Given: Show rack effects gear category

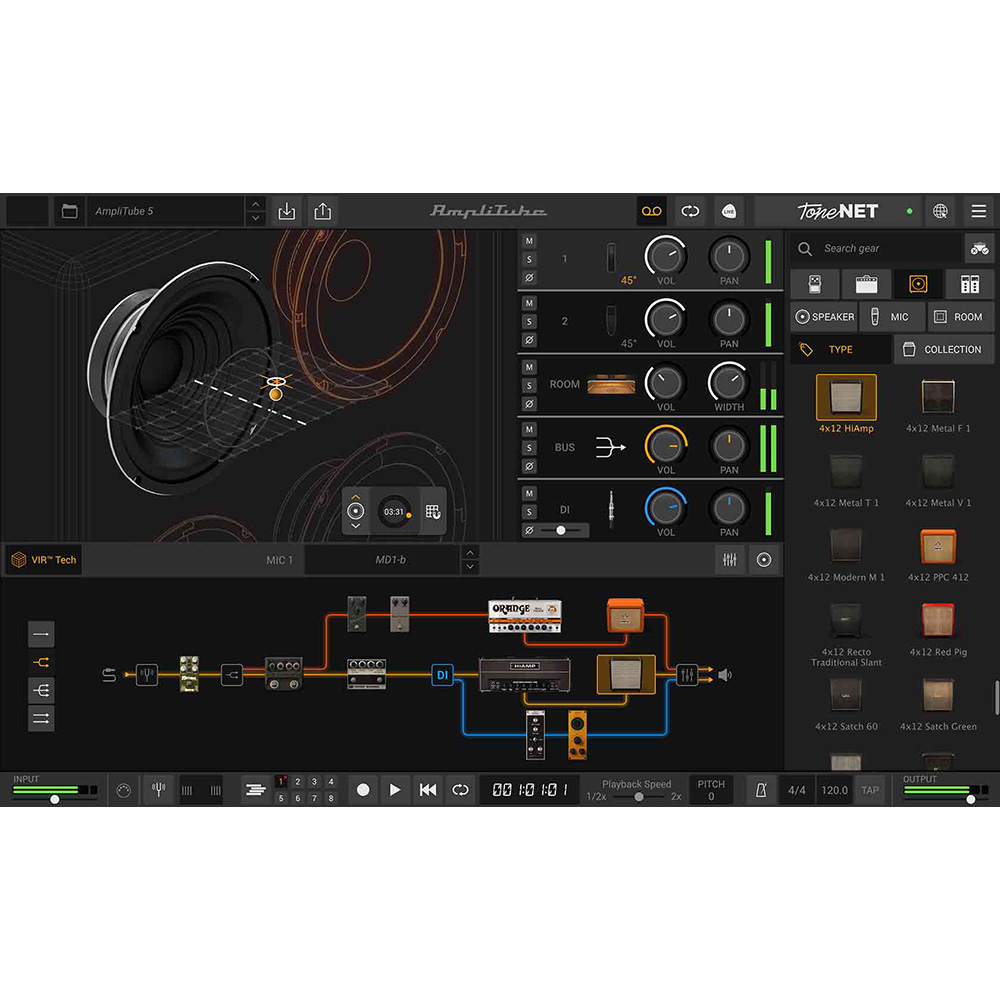Looking at the screenshot, I should tap(969, 284).
